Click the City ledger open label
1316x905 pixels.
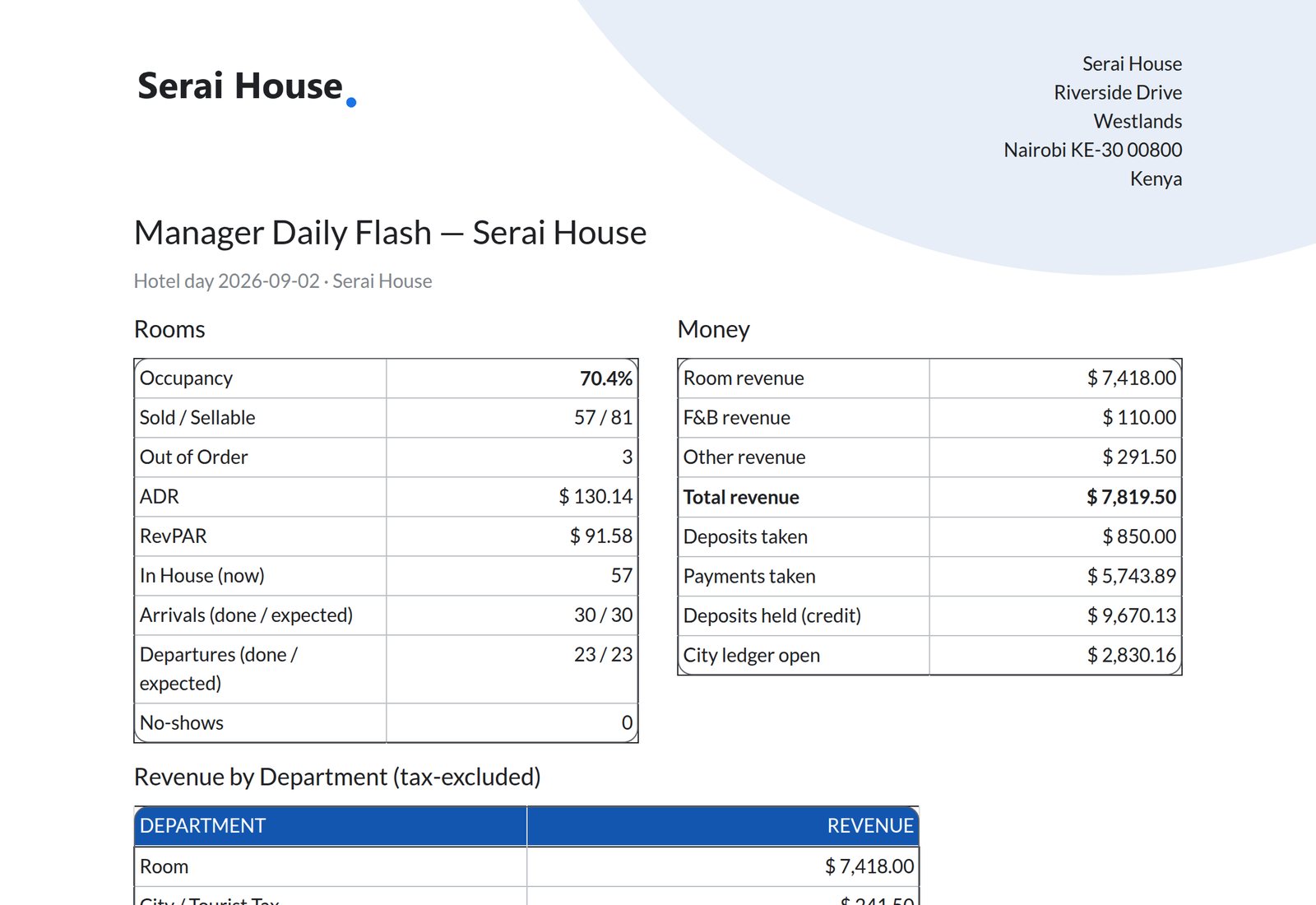(x=752, y=656)
